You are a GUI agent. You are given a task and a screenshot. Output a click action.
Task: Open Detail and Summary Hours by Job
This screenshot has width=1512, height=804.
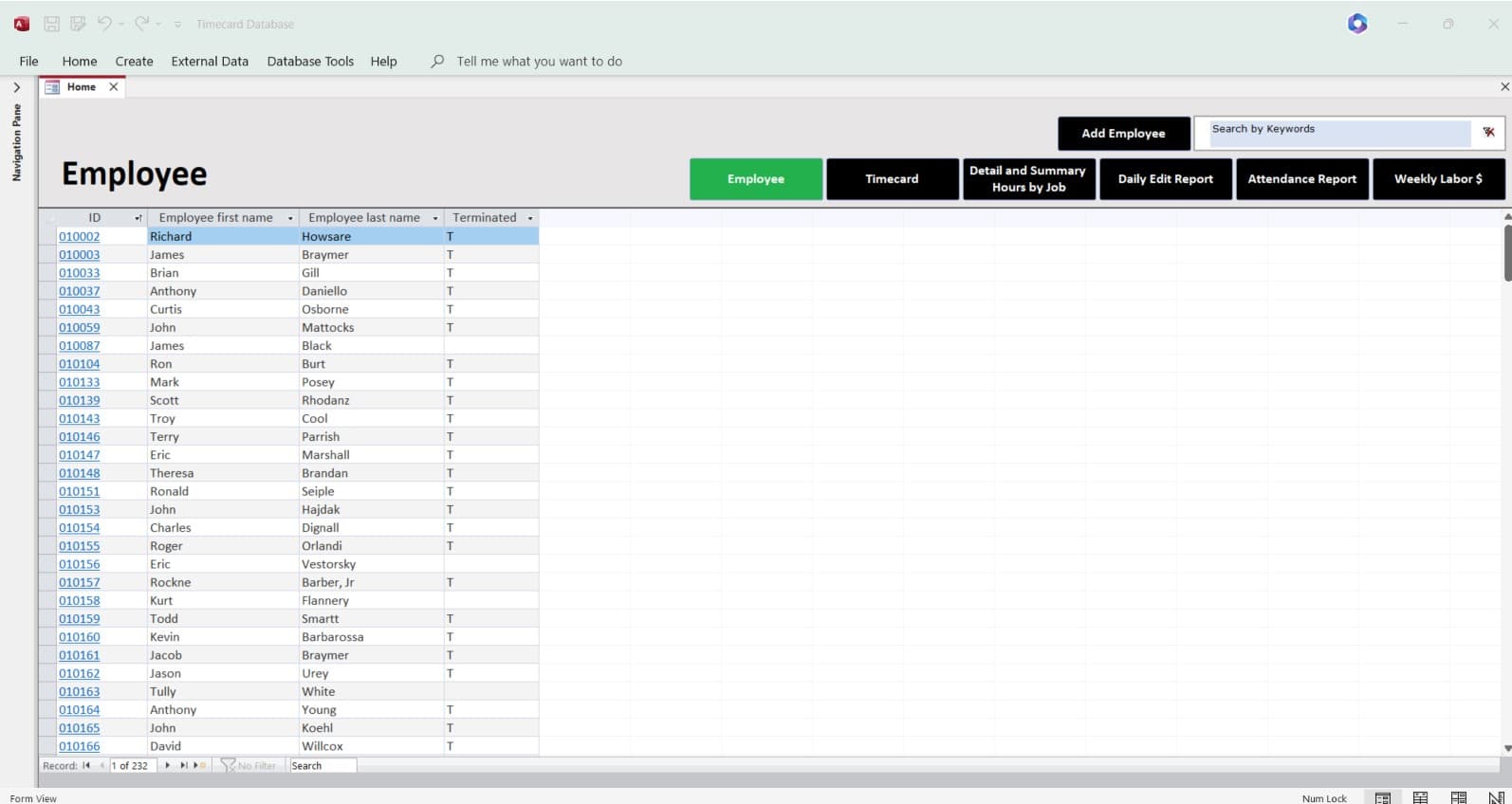tap(1029, 178)
